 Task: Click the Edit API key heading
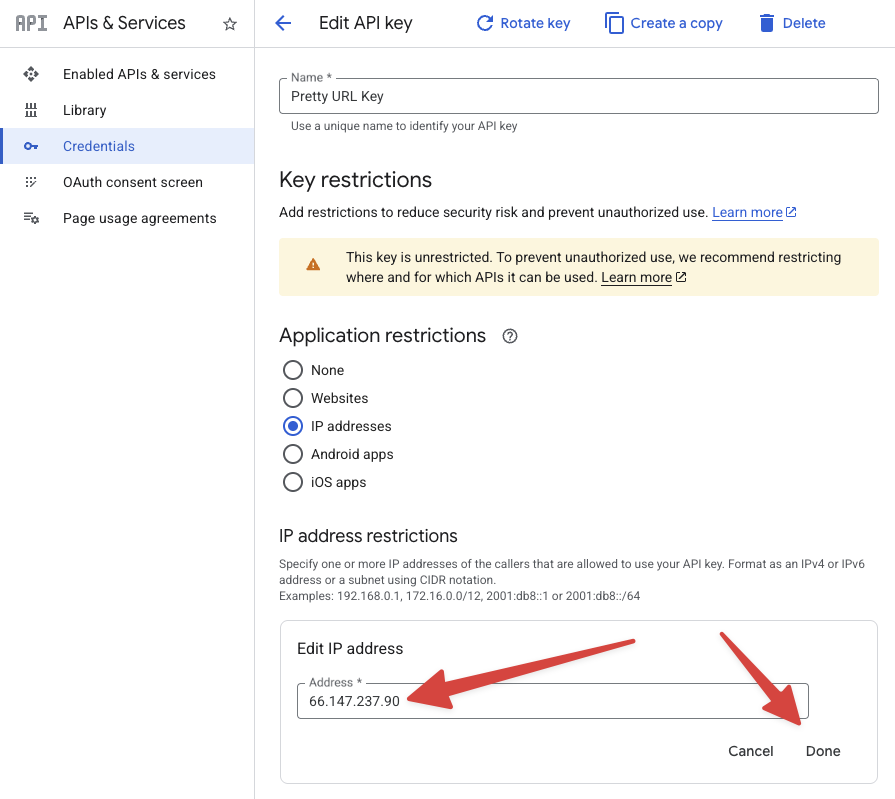tap(365, 23)
